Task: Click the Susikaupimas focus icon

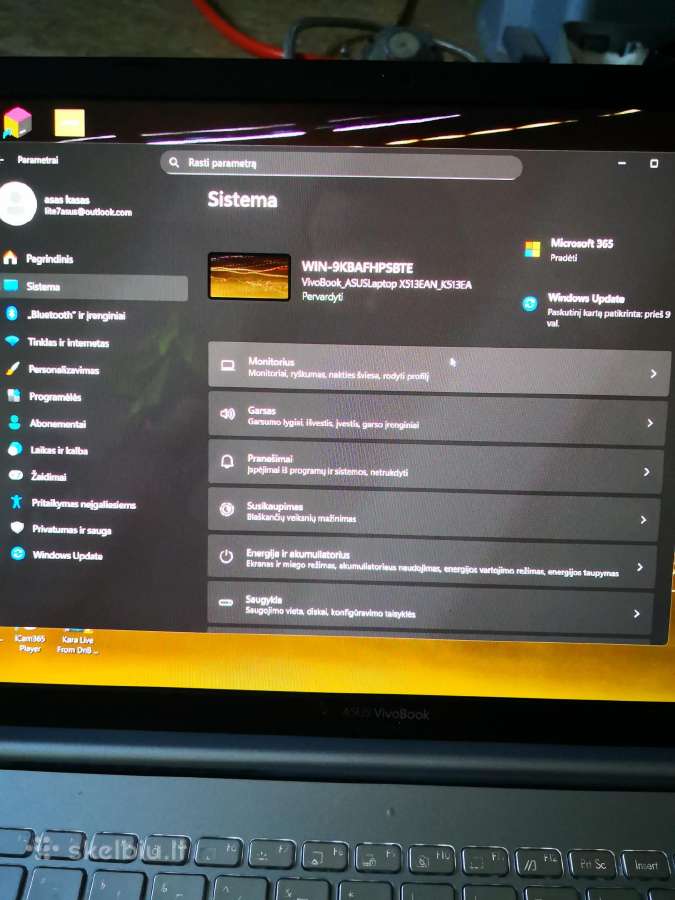Action: tap(227, 509)
